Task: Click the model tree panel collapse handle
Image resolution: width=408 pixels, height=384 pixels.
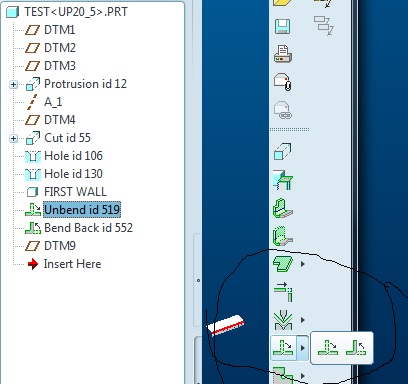Action: [x=198, y=280]
